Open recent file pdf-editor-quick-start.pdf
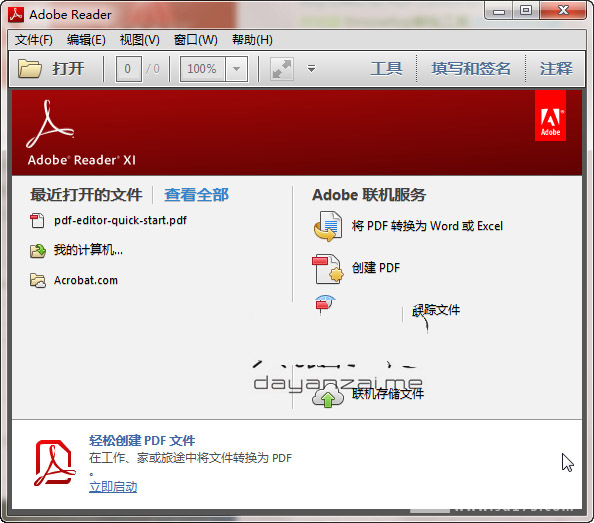 pos(120,220)
